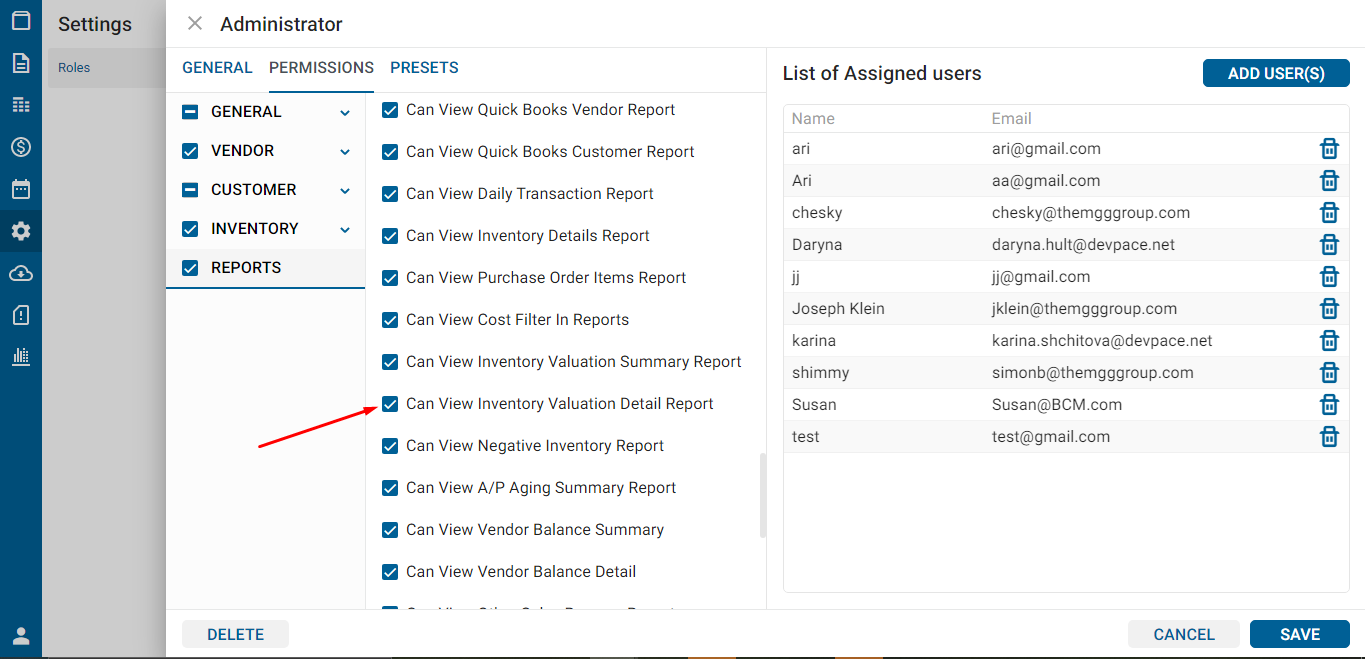
Task: Click the settings gear icon in sidebar
Action: point(21,231)
